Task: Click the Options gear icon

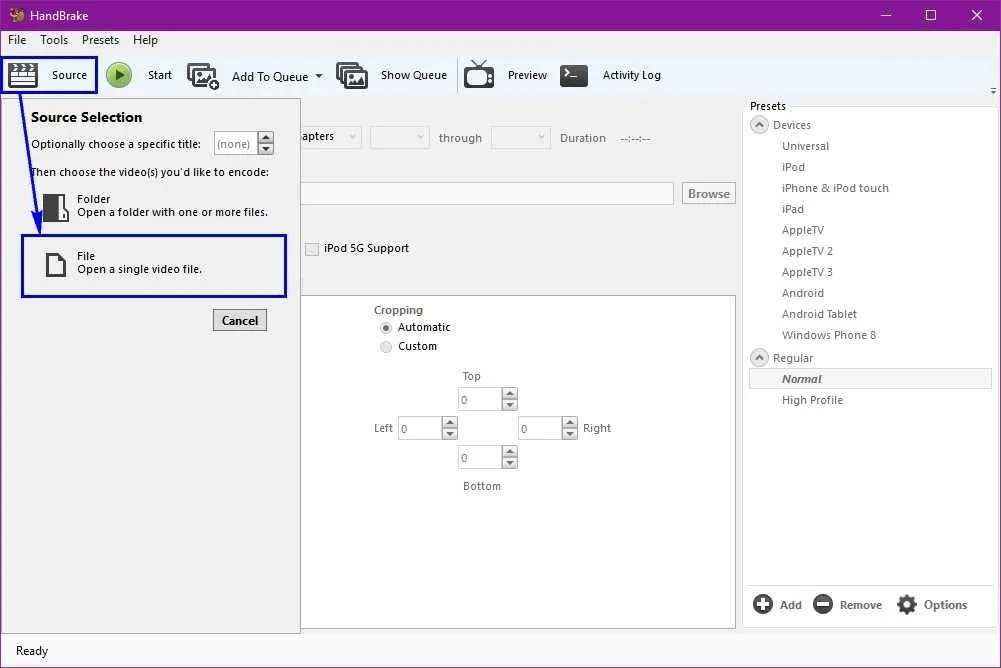Action: (907, 604)
